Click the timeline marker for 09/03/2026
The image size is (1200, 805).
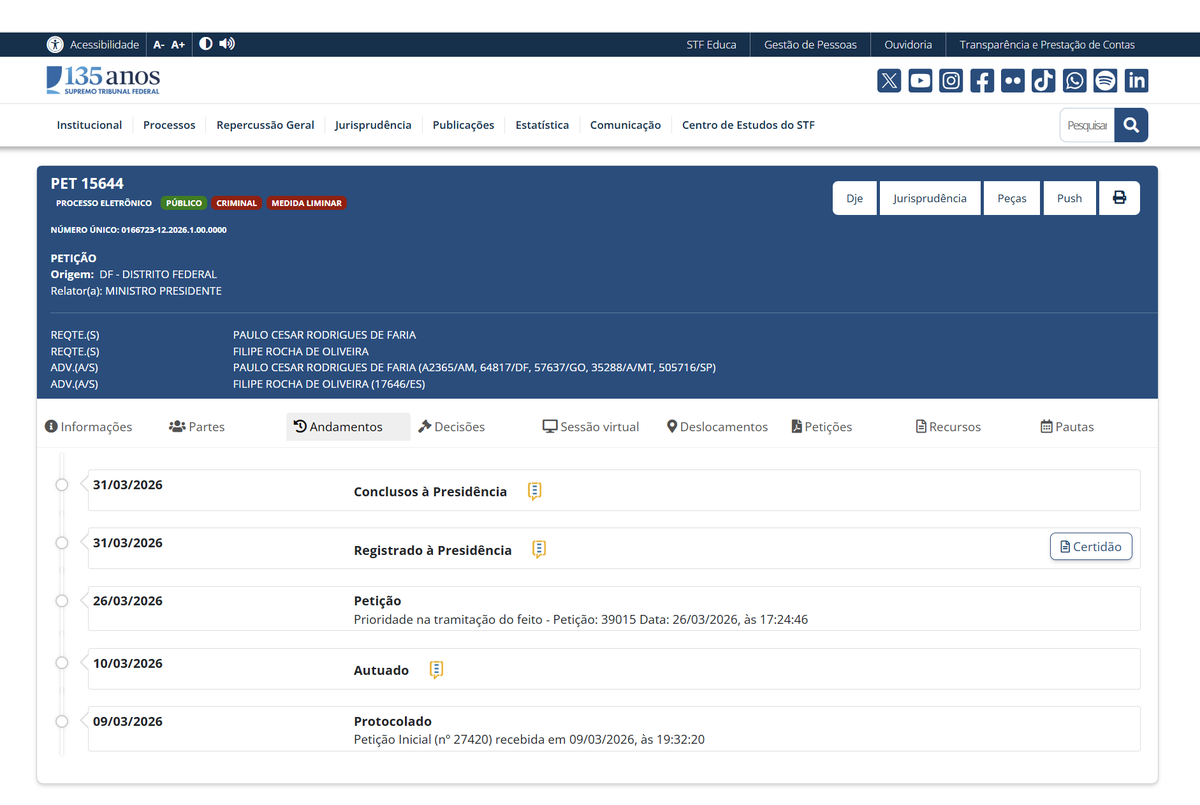tap(62, 721)
